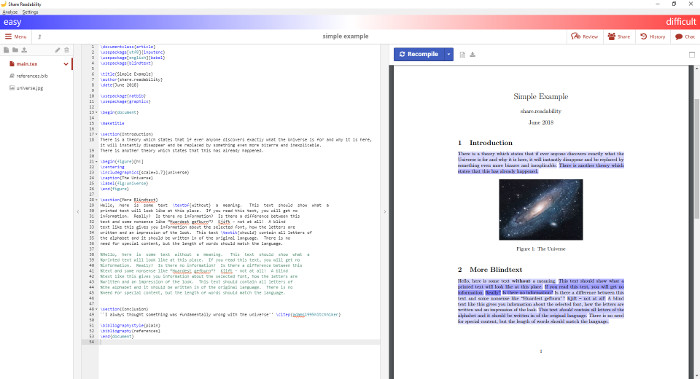This screenshot has width=700, height=379.
Task: Select references.bib in the file tree
Action: coord(32,76)
